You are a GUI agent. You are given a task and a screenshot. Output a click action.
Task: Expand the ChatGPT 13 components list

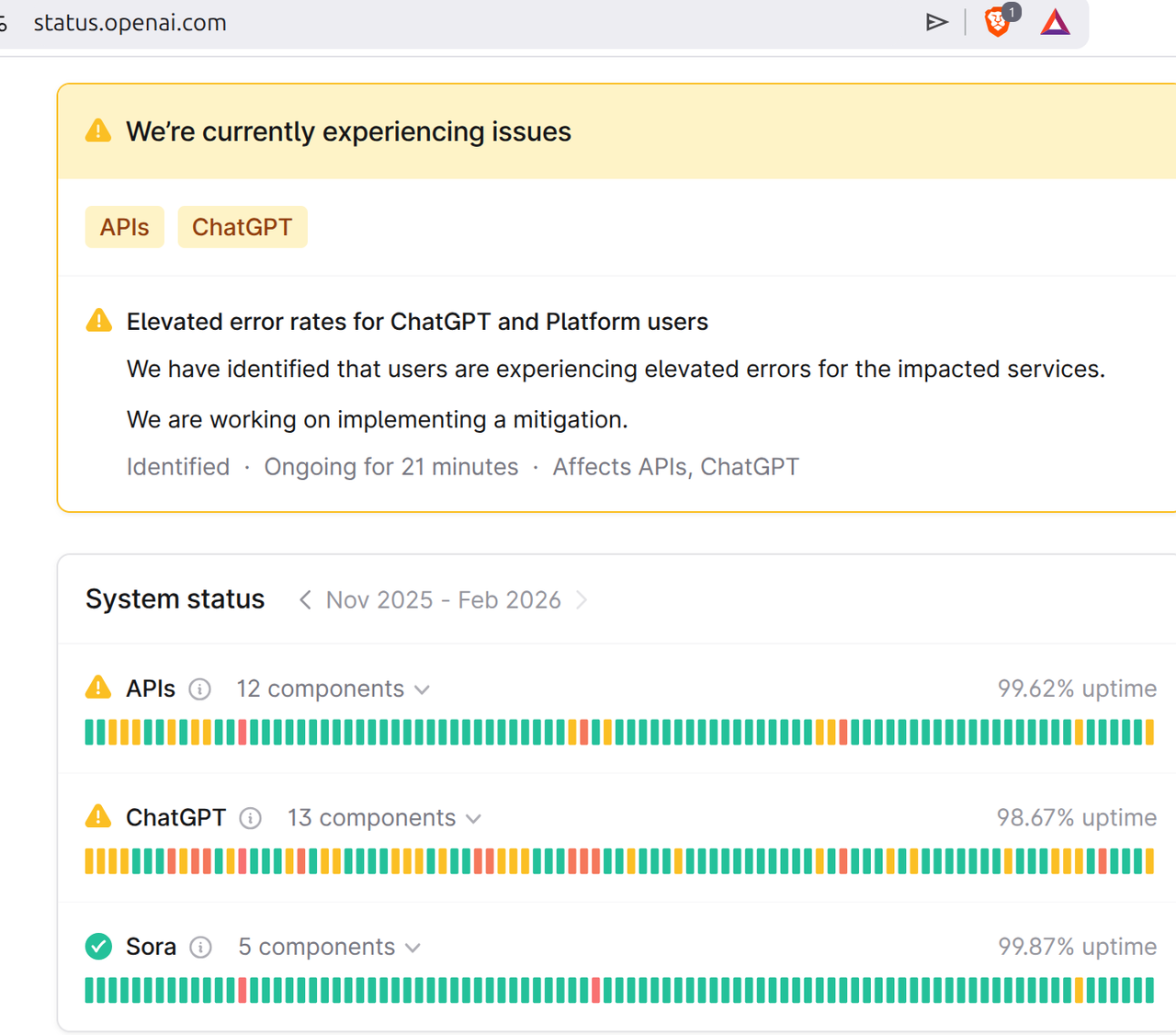384,818
